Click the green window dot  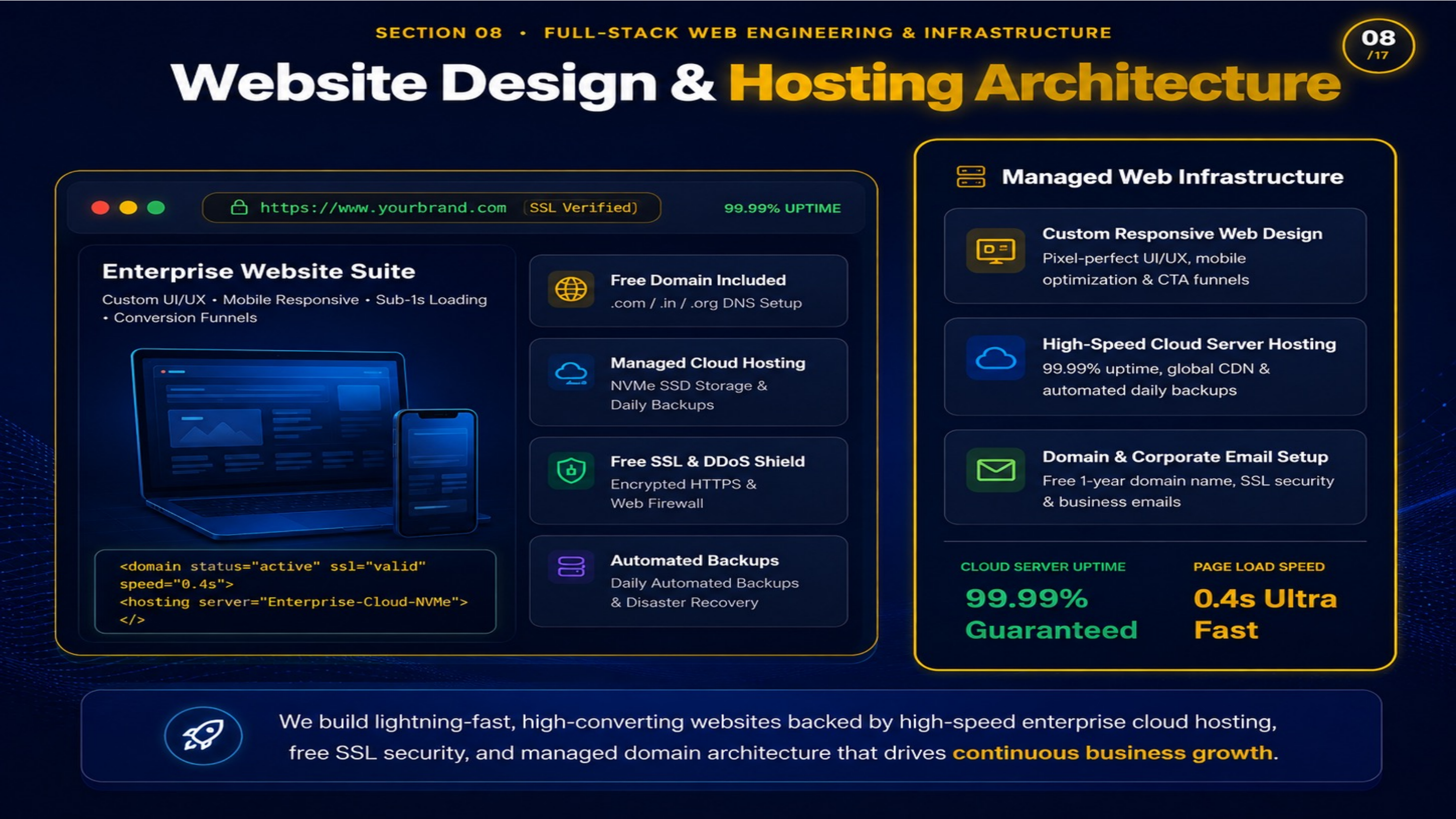tap(156, 207)
